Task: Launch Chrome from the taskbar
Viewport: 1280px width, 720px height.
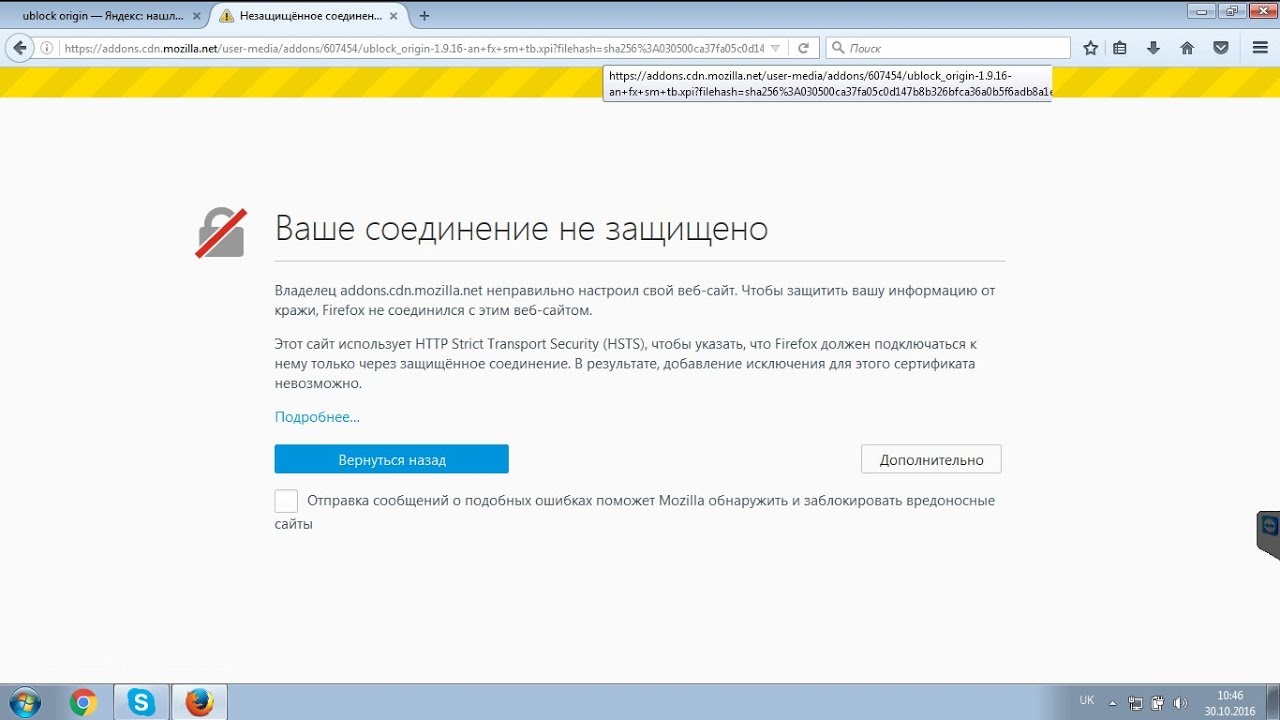Action: point(83,703)
